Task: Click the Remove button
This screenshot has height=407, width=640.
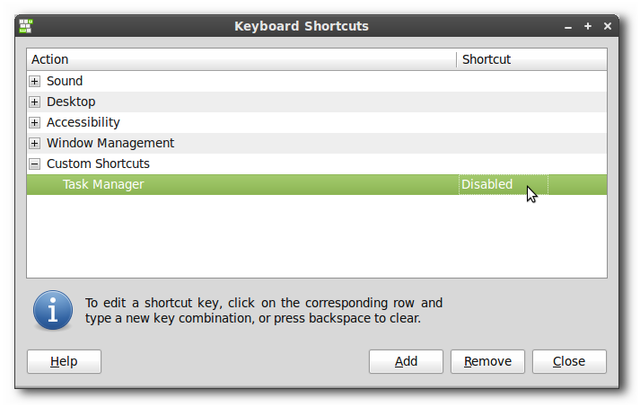Action: 487,361
